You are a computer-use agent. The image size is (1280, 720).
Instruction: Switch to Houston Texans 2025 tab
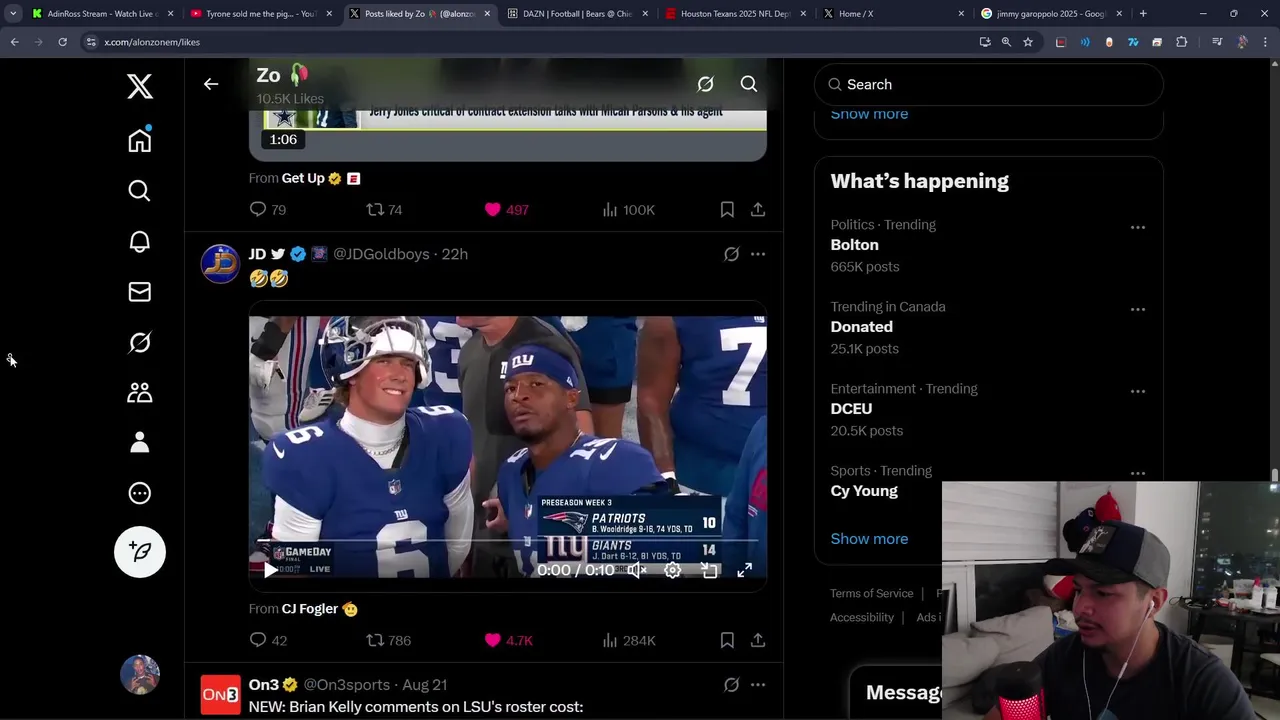736,14
